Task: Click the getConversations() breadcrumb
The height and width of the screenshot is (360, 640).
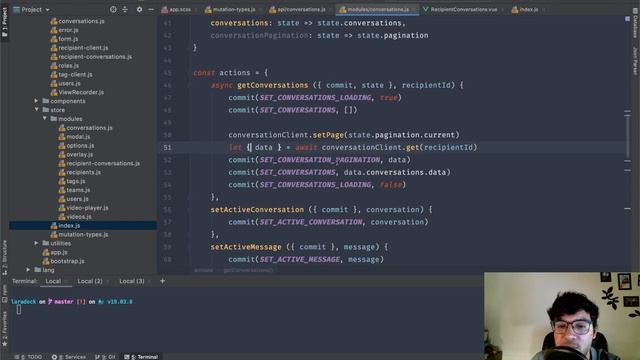Action: pyautogui.click(x=248, y=270)
